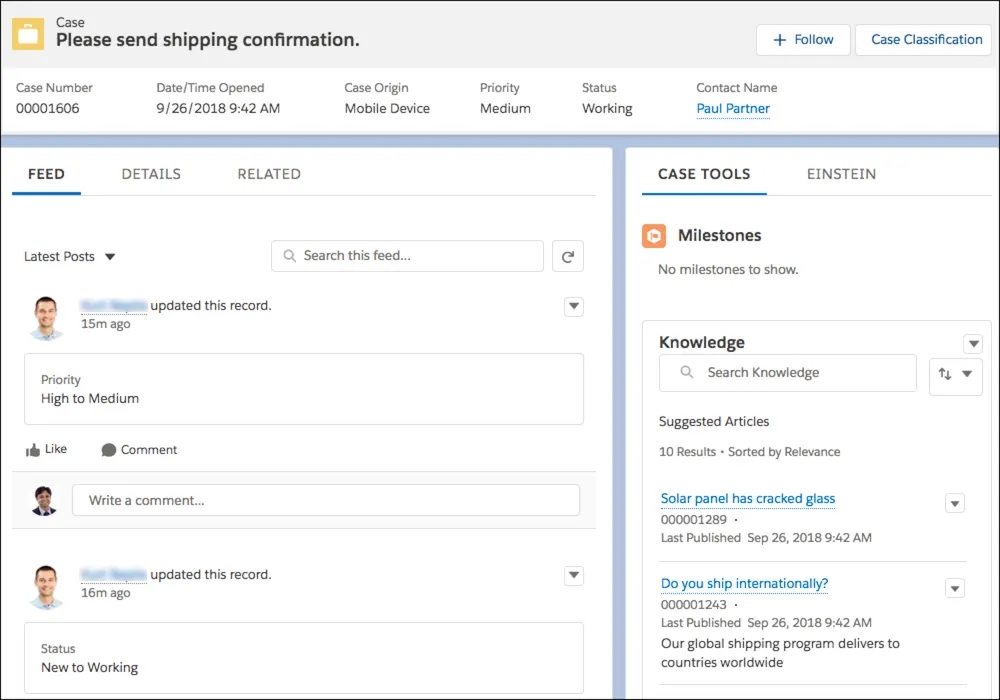Switch to the Feed tab
Image resolution: width=1000 pixels, height=700 pixels.
pyautogui.click(x=46, y=174)
